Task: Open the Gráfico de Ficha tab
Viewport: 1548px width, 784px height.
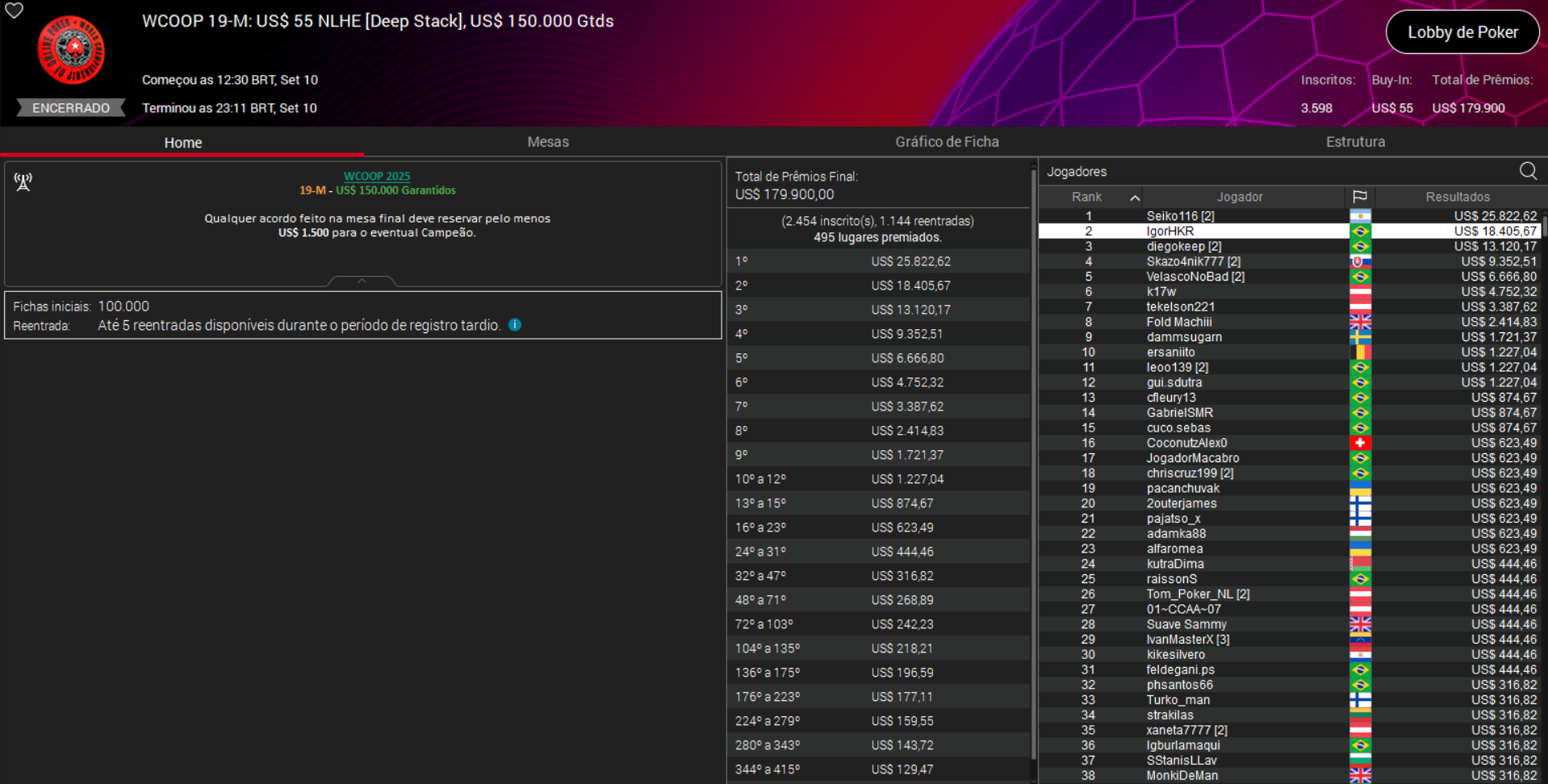Action: 947,142
